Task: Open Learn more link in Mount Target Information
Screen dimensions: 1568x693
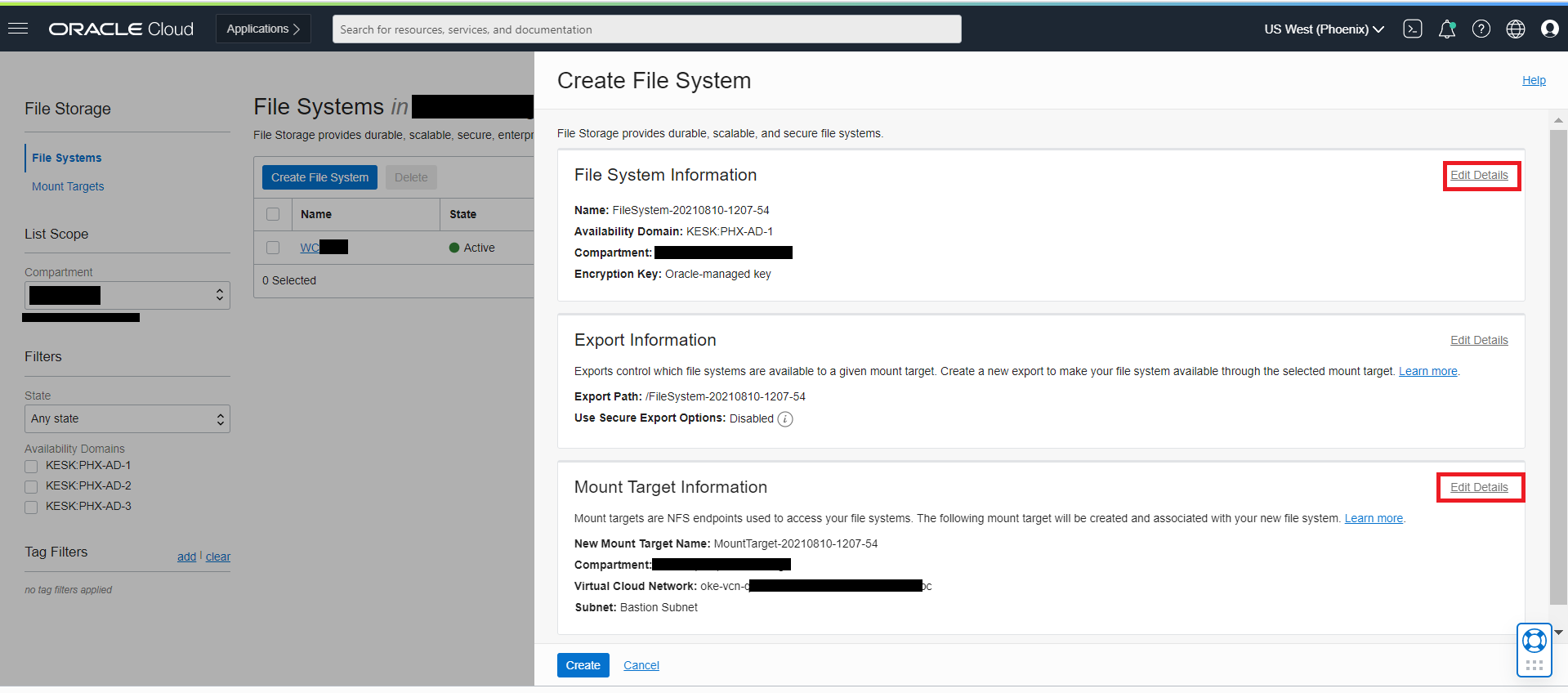Action: tap(1374, 518)
